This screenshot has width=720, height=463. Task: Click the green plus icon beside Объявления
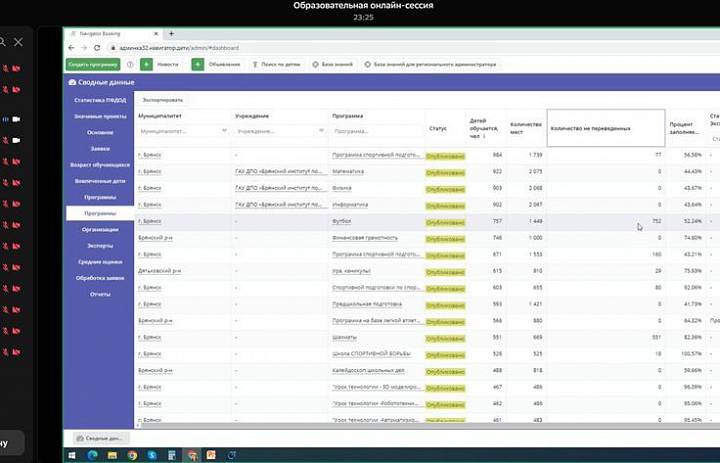coord(197,65)
